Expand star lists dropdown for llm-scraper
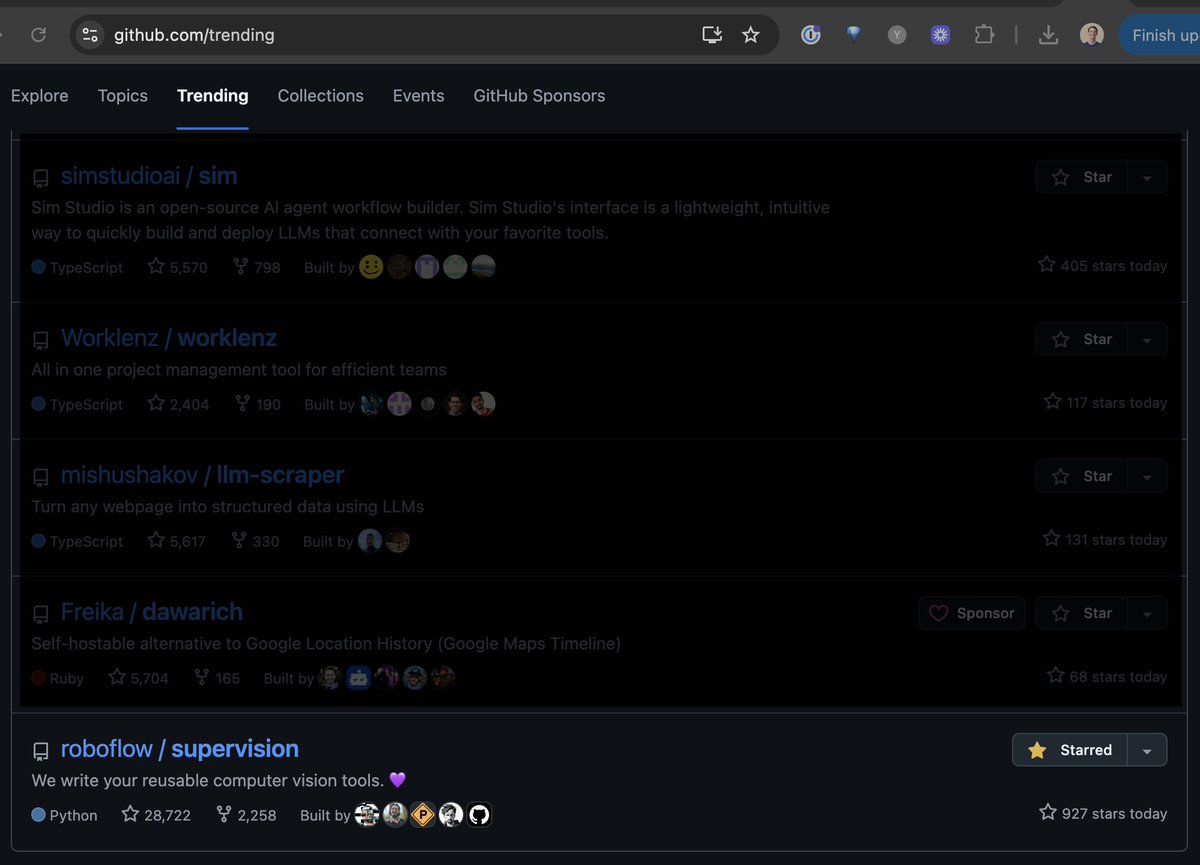 point(1147,477)
